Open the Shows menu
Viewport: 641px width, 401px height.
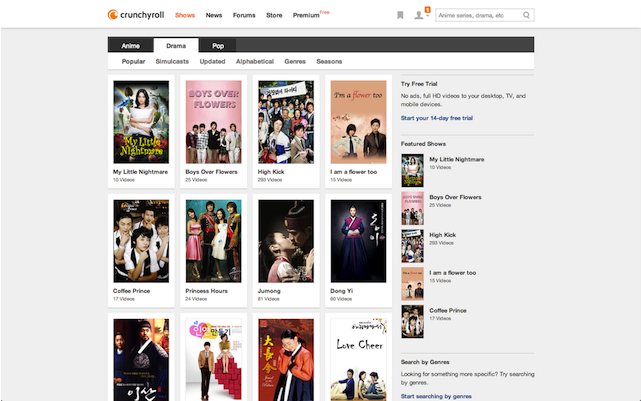click(185, 15)
